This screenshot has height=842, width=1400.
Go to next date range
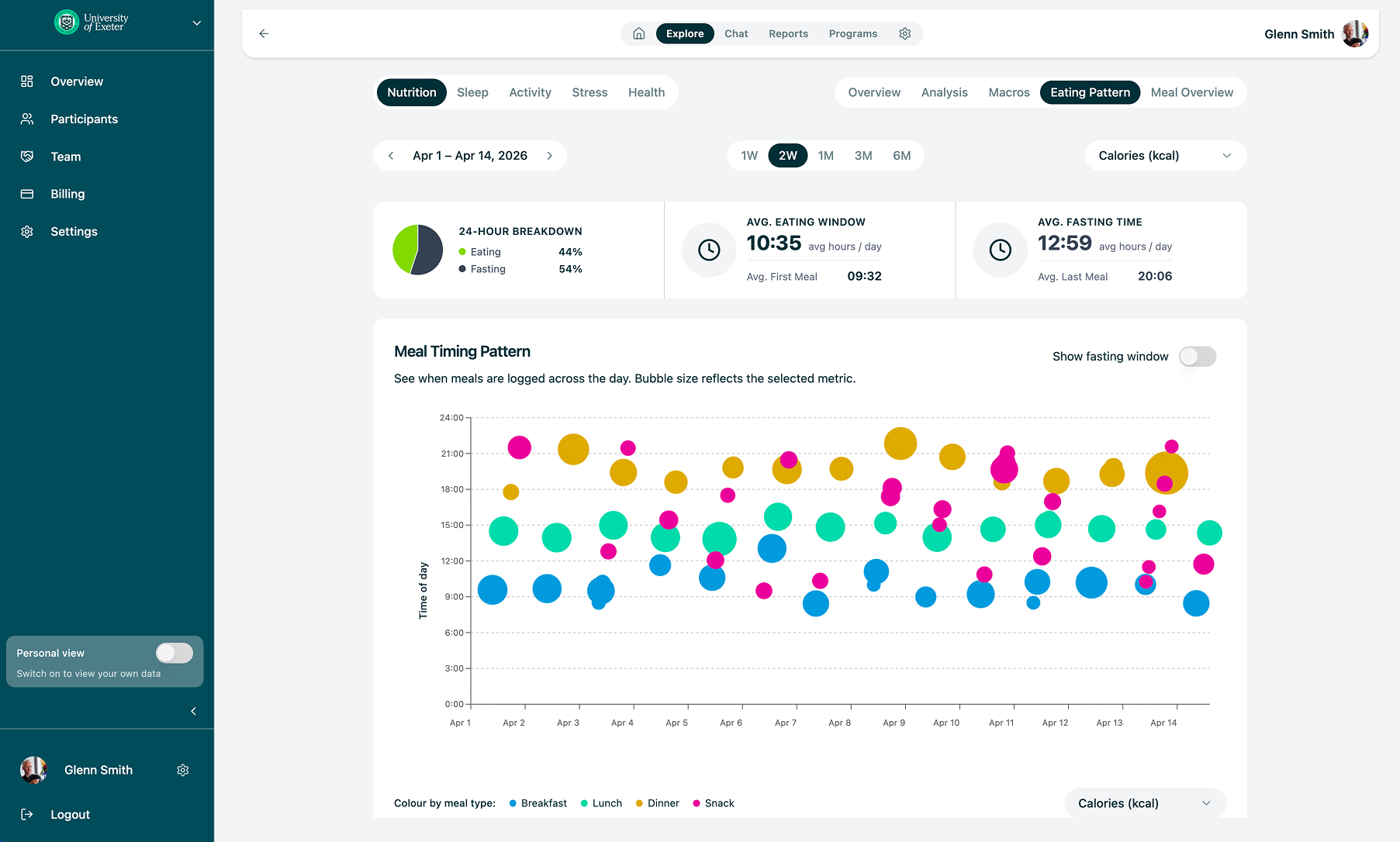coord(550,156)
